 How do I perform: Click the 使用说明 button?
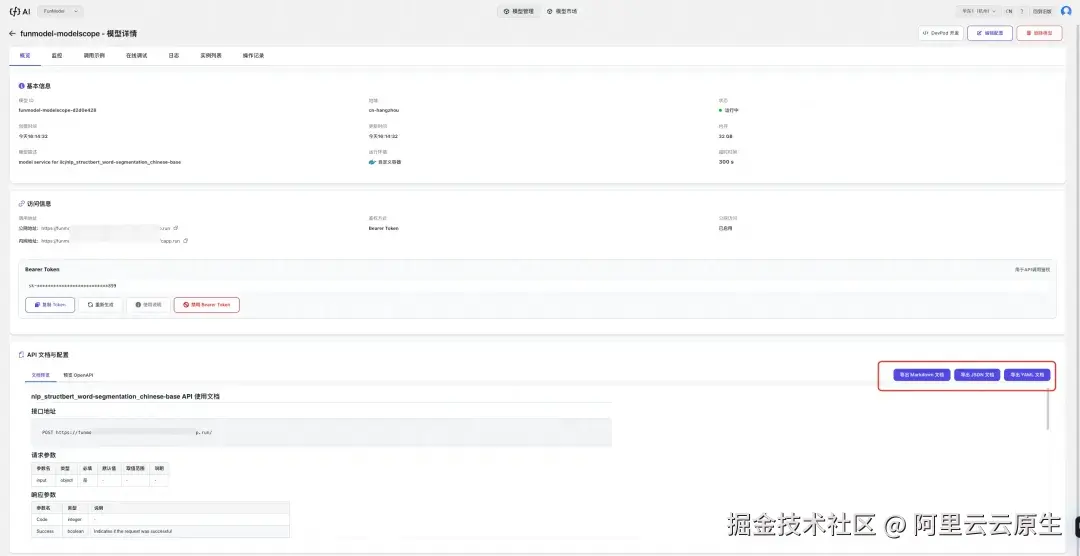pyautogui.click(x=148, y=305)
